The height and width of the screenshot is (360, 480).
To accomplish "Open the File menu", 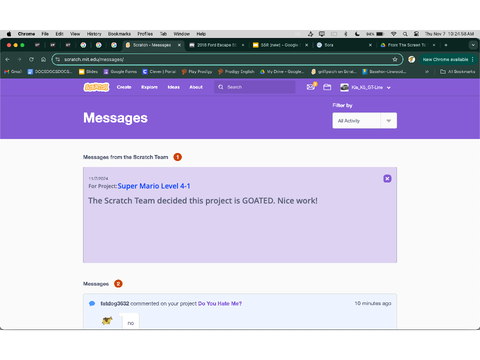I will pos(45,34).
